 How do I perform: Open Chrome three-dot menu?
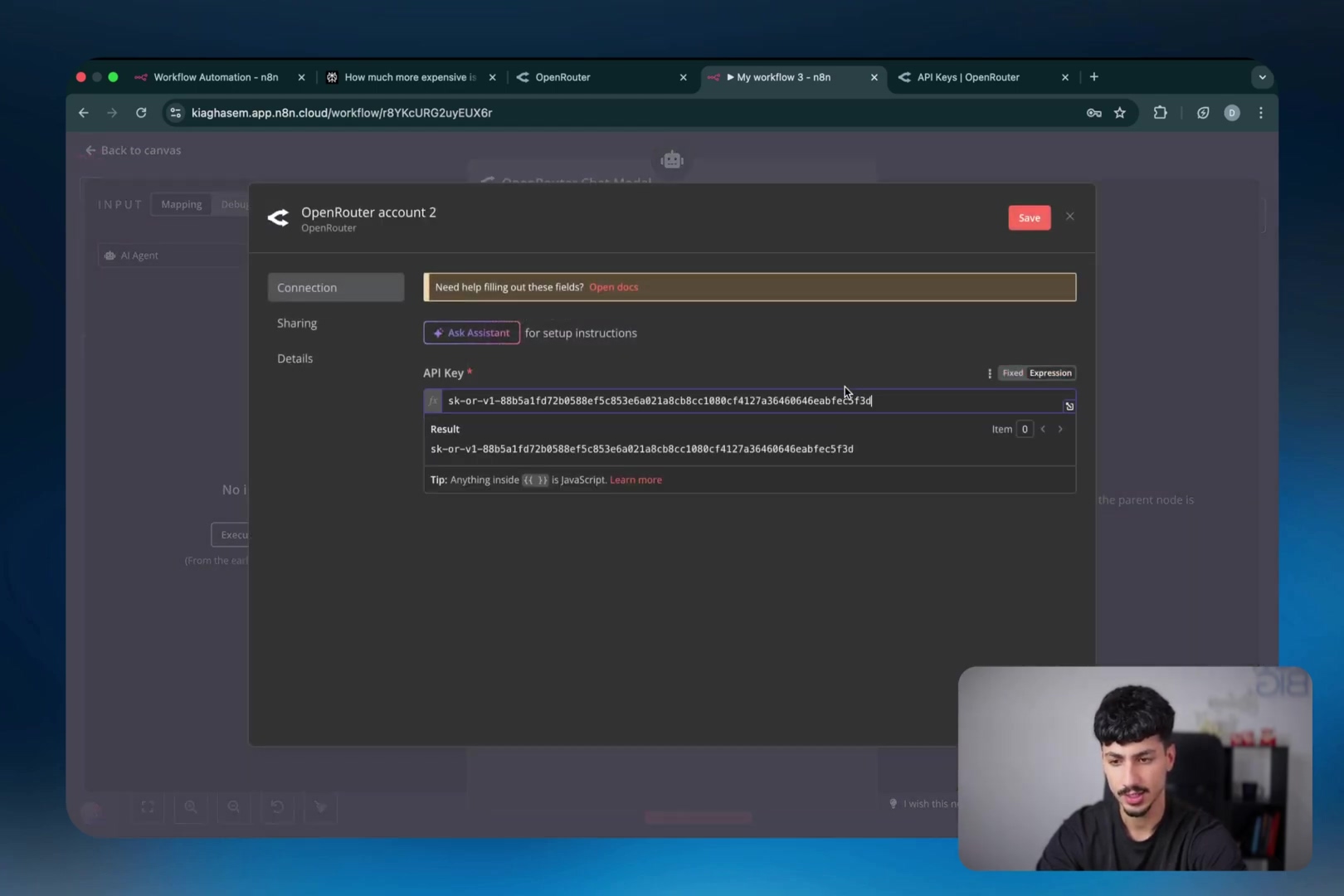pyautogui.click(x=1261, y=113)
